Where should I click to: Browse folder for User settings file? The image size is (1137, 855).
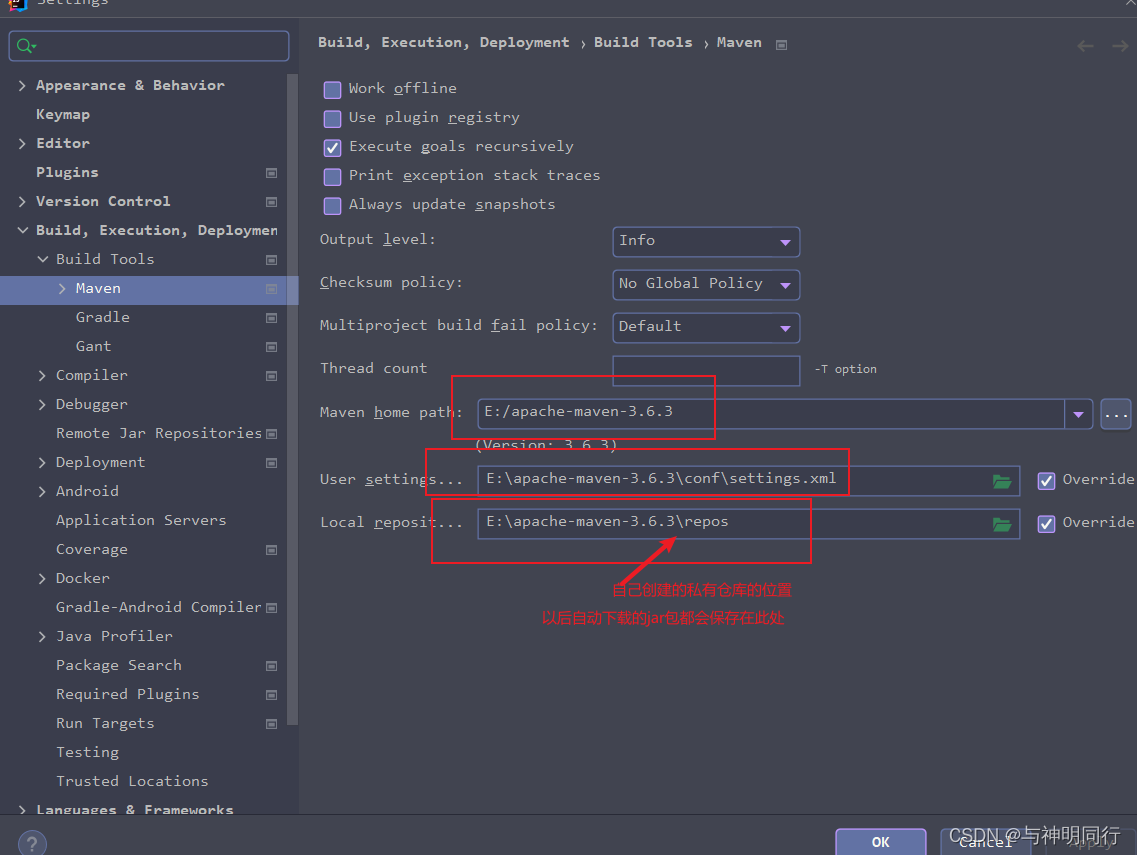coord(1001,481)
